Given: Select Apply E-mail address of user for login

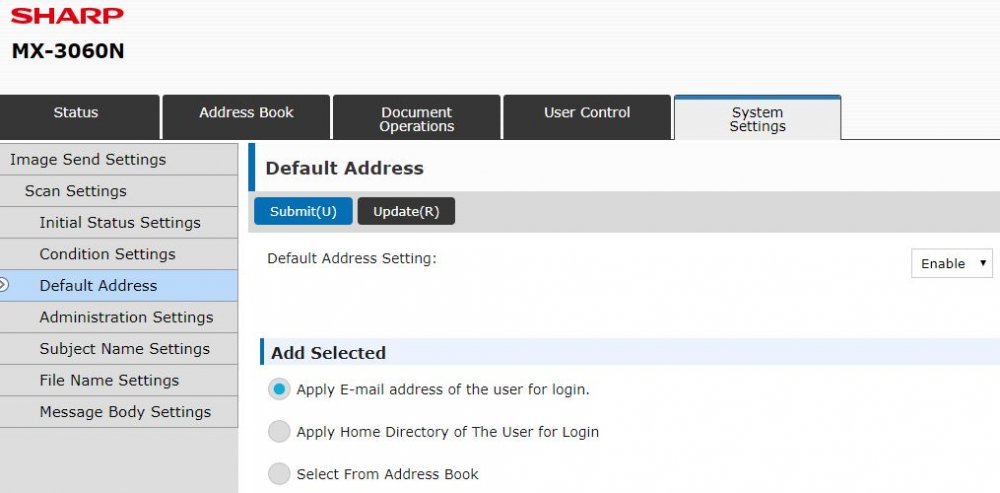Looking at the screenshot, I should click(279, 390).
